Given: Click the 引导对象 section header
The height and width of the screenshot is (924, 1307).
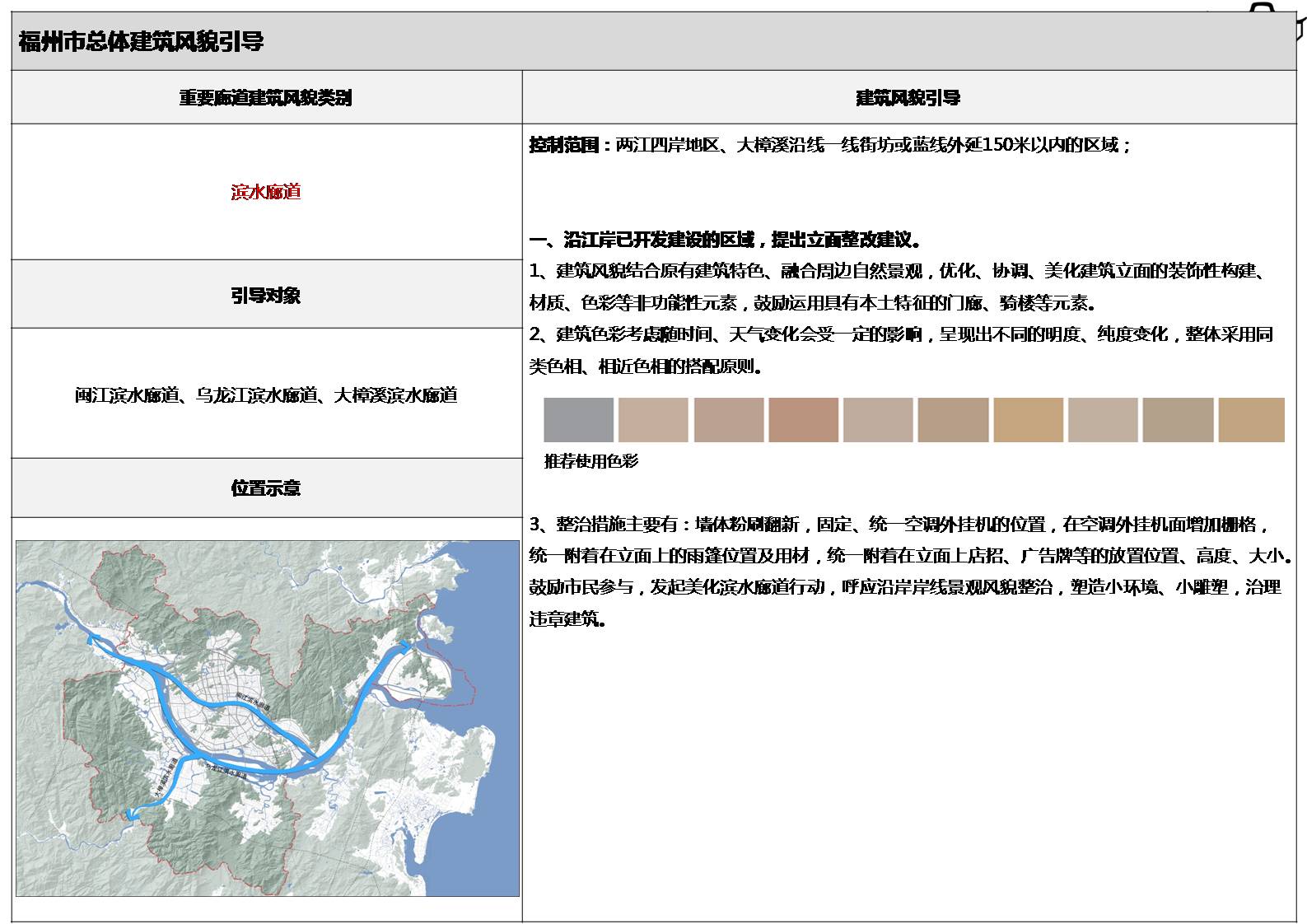Looking at the screenshot, I should tap(265, 295).
